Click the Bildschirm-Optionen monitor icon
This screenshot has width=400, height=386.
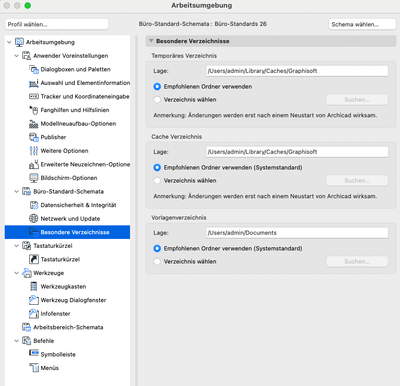pyautogui.click(x=34, y=178)
